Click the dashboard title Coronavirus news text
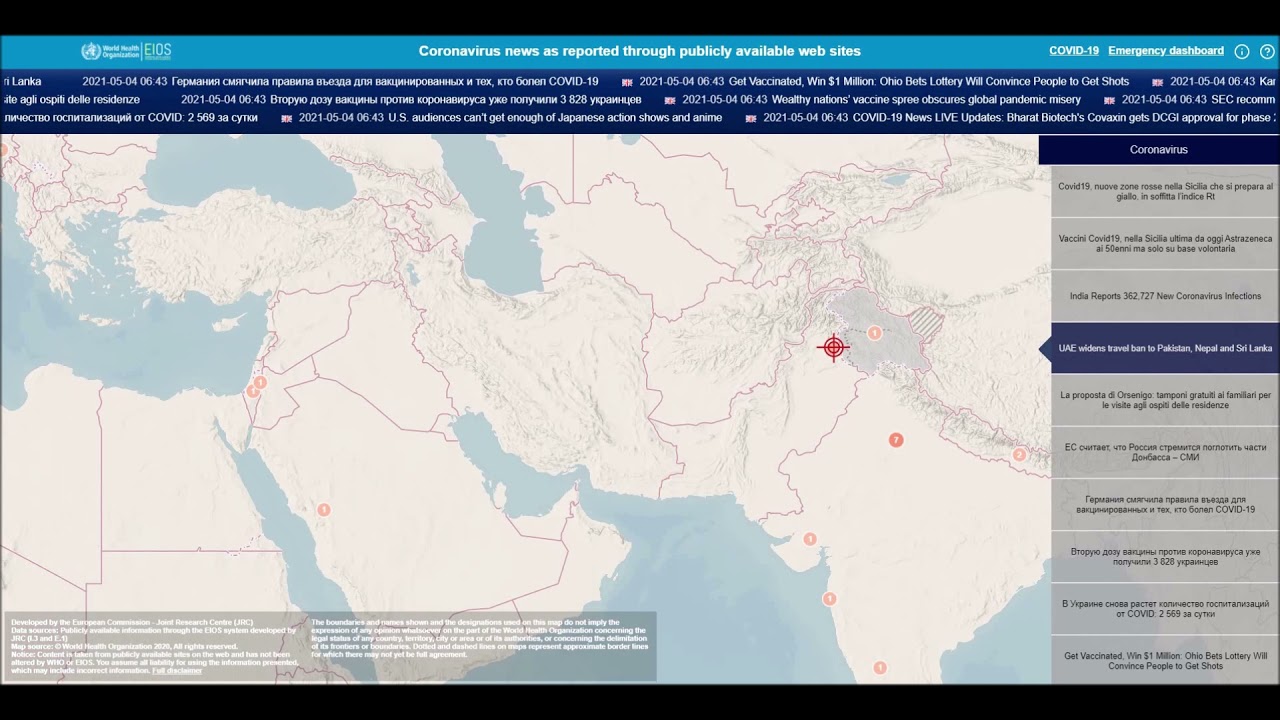The width and height of the screenshot is (1280, 720). click(639, 51)
